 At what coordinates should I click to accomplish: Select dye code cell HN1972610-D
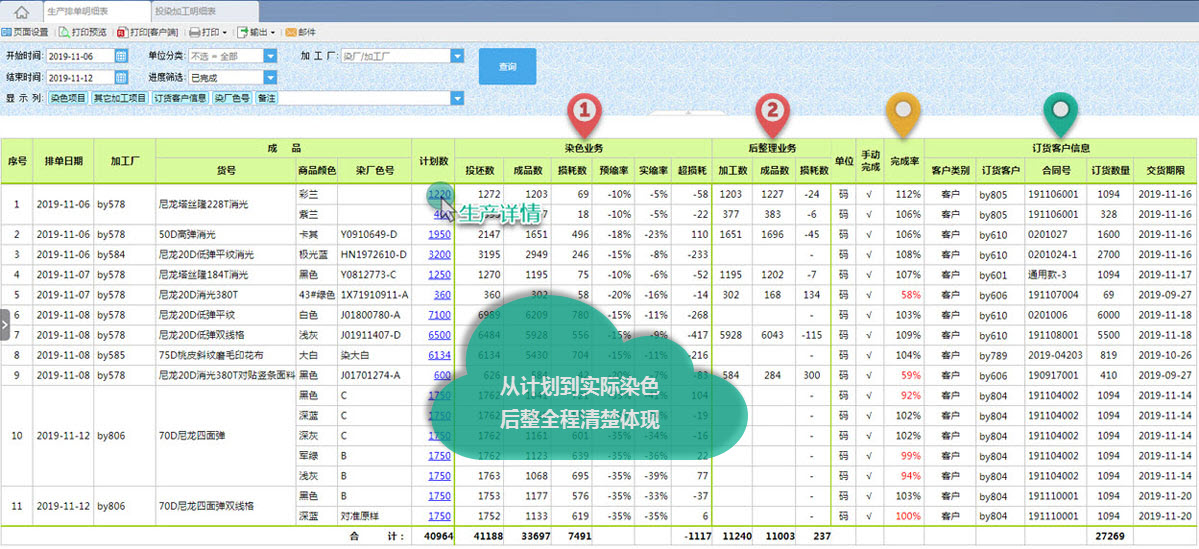click(374, 254)
